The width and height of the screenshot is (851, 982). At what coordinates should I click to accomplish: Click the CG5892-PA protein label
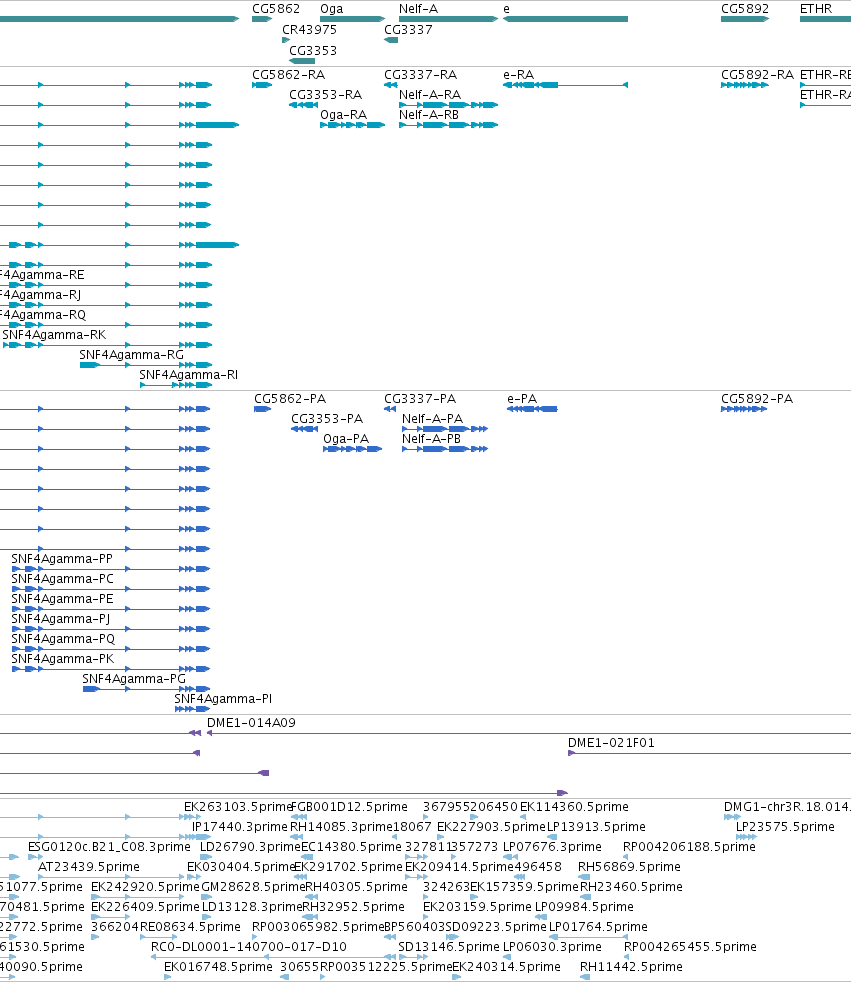click(756, 398)
